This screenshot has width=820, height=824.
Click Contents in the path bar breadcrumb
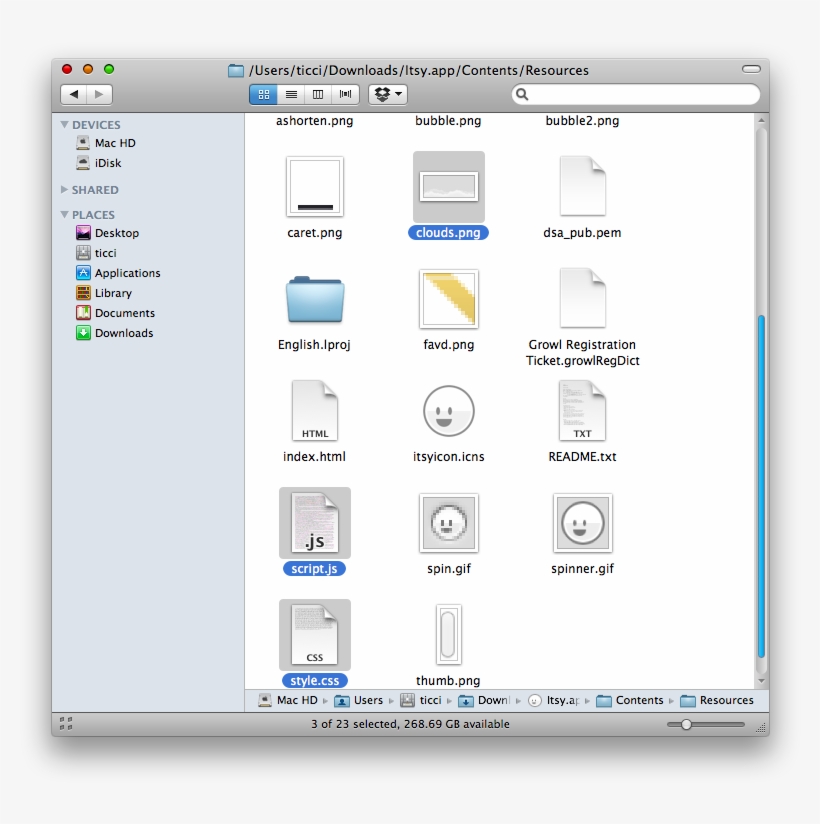click(638, 700)
